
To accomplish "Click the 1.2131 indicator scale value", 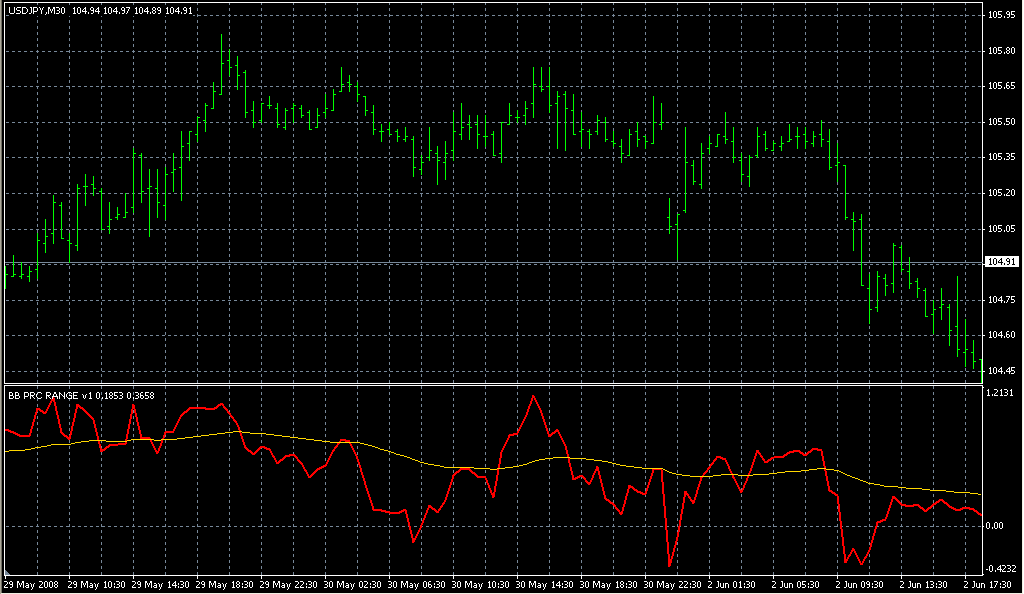I will coord(1001,393).
